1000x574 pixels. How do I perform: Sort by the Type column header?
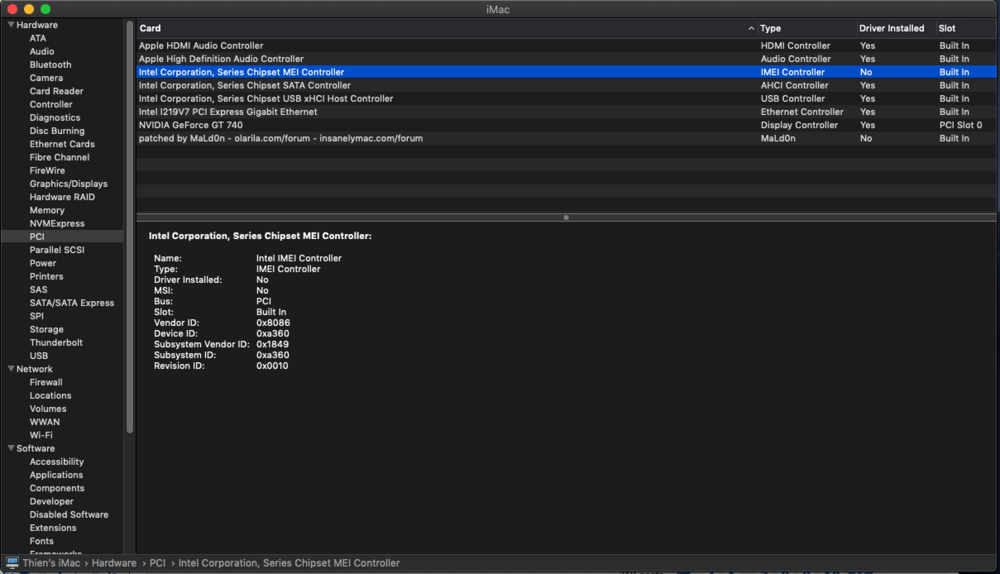click(800, 29)
